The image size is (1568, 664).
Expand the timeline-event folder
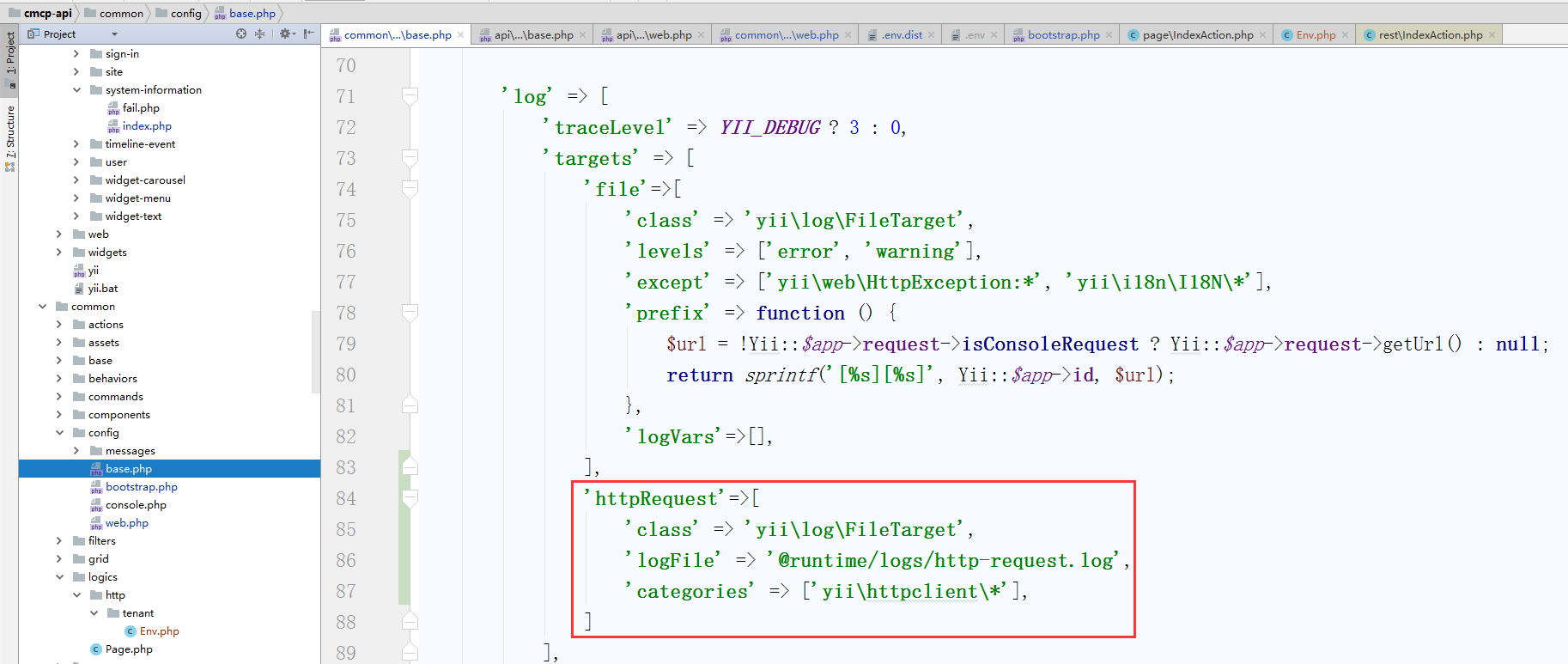76,144
